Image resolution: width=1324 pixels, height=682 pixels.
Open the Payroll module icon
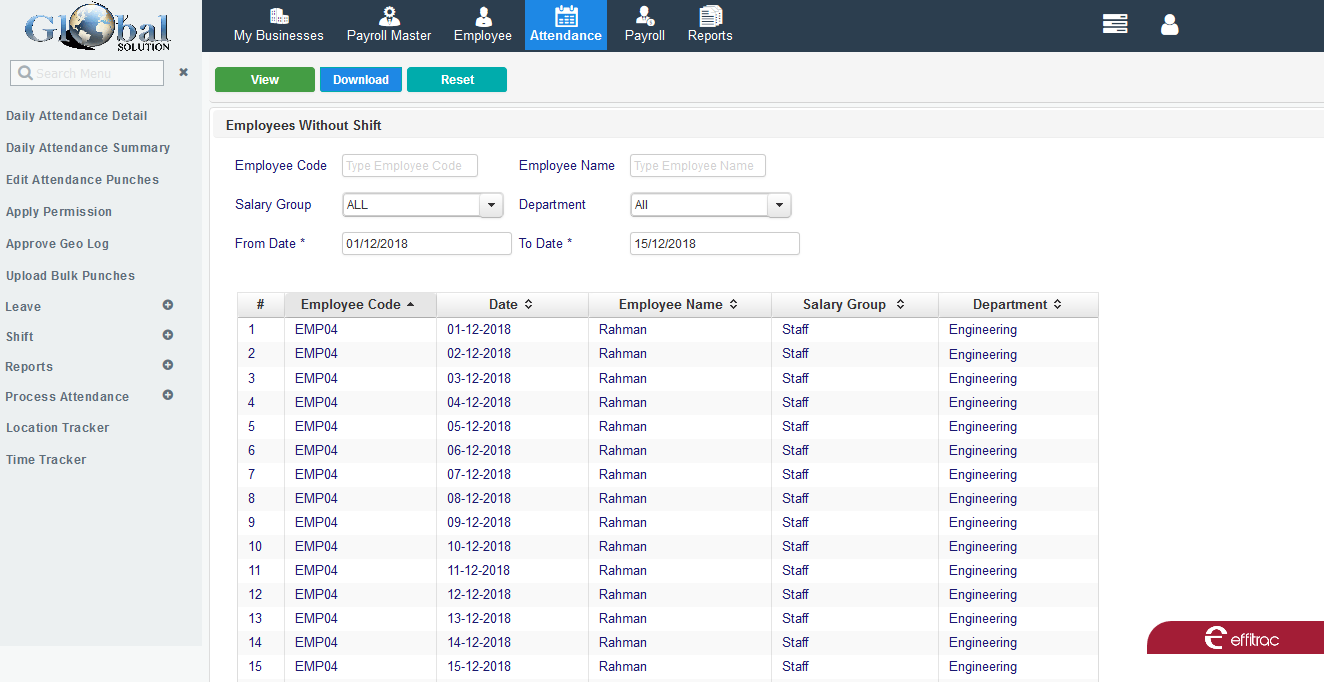644,25
